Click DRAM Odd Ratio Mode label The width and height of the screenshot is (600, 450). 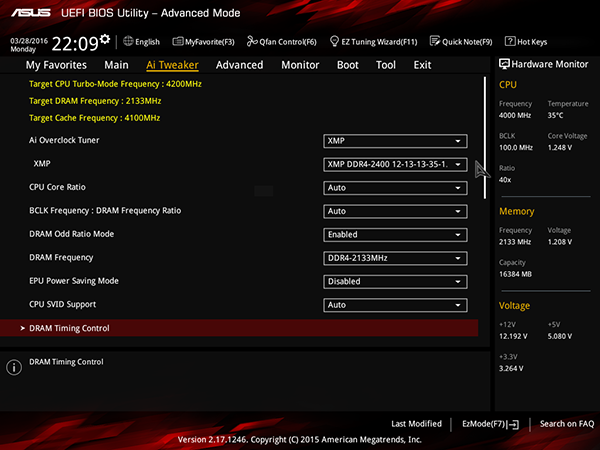pyautogui.click(x=72, y=234)
